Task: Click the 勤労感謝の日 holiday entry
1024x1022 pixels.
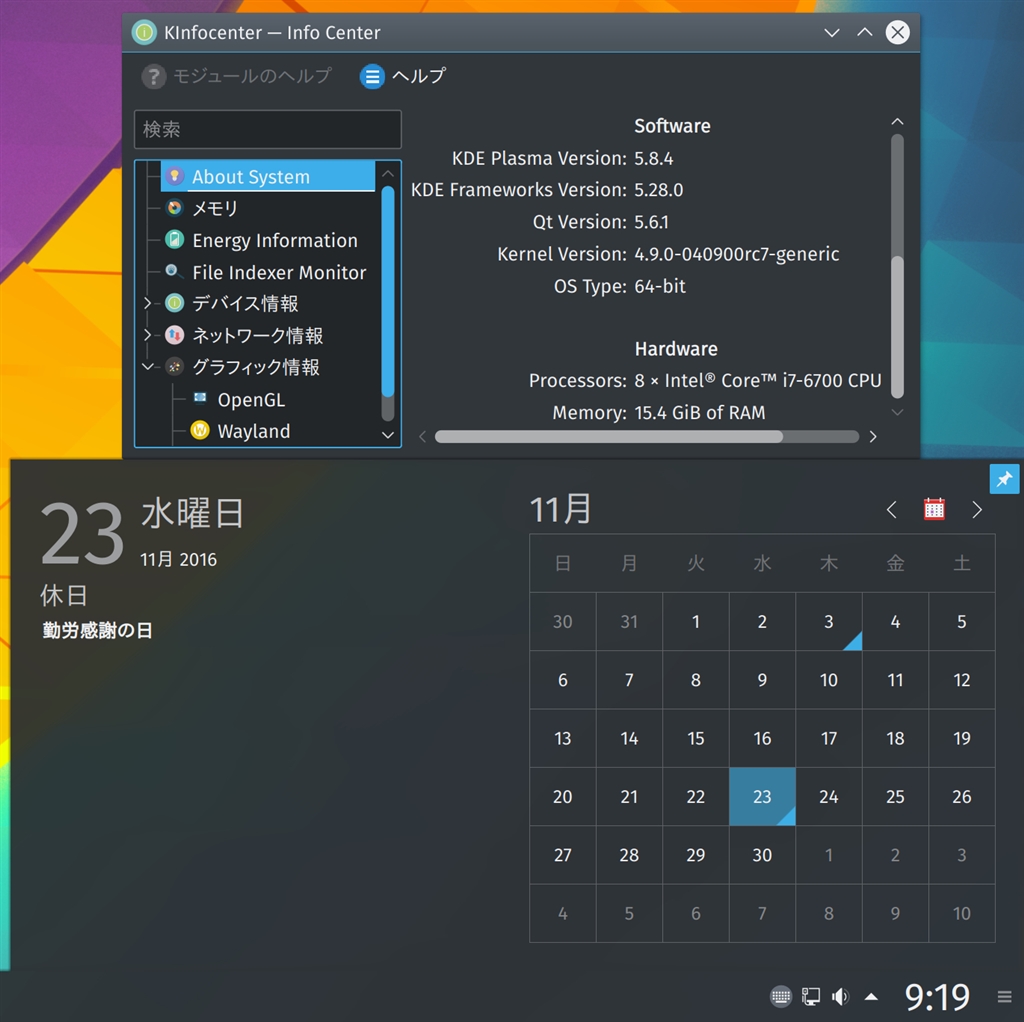Action: tap(97, 630)
